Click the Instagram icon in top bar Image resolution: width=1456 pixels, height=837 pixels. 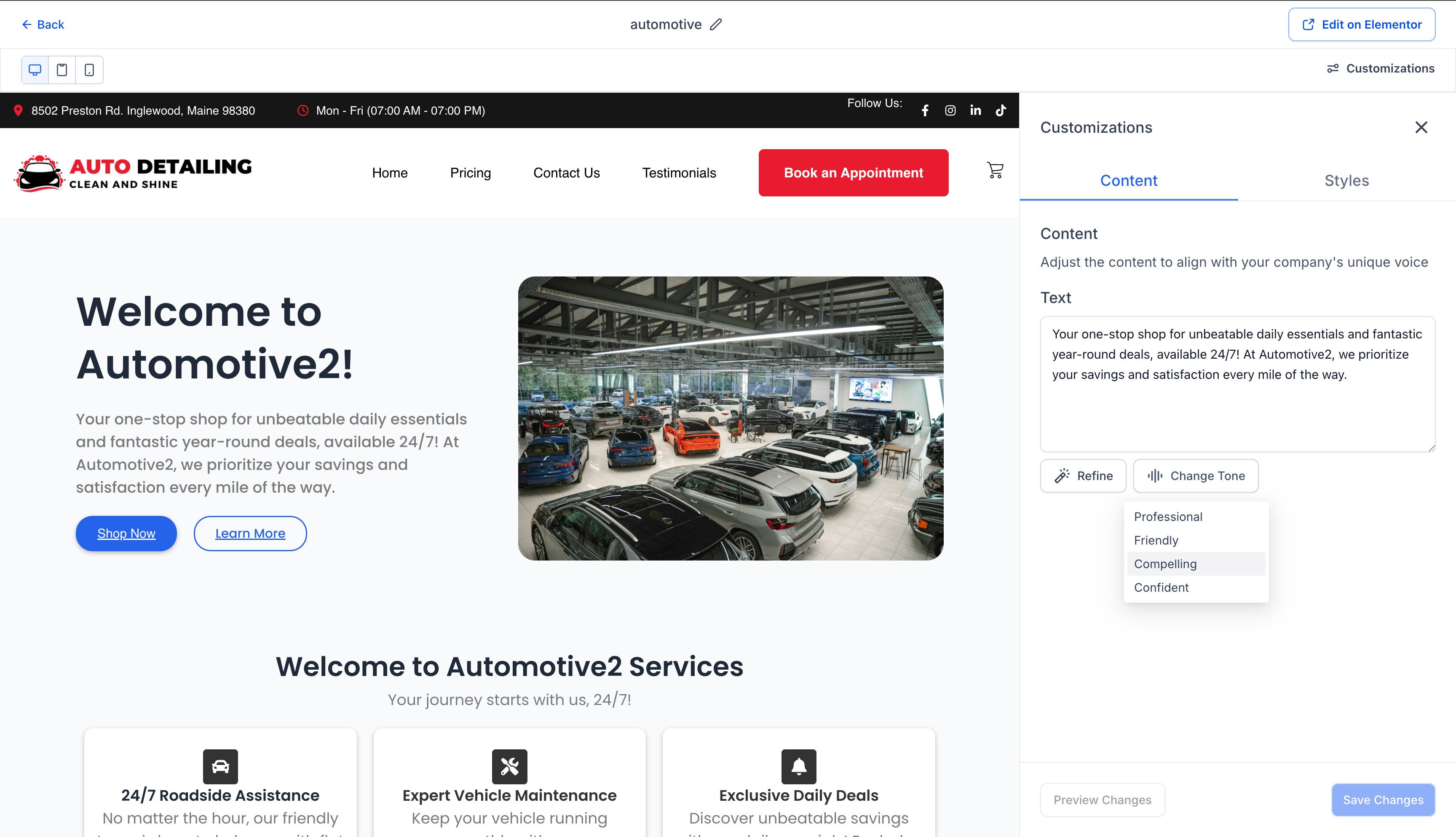(x=950, y=110)
